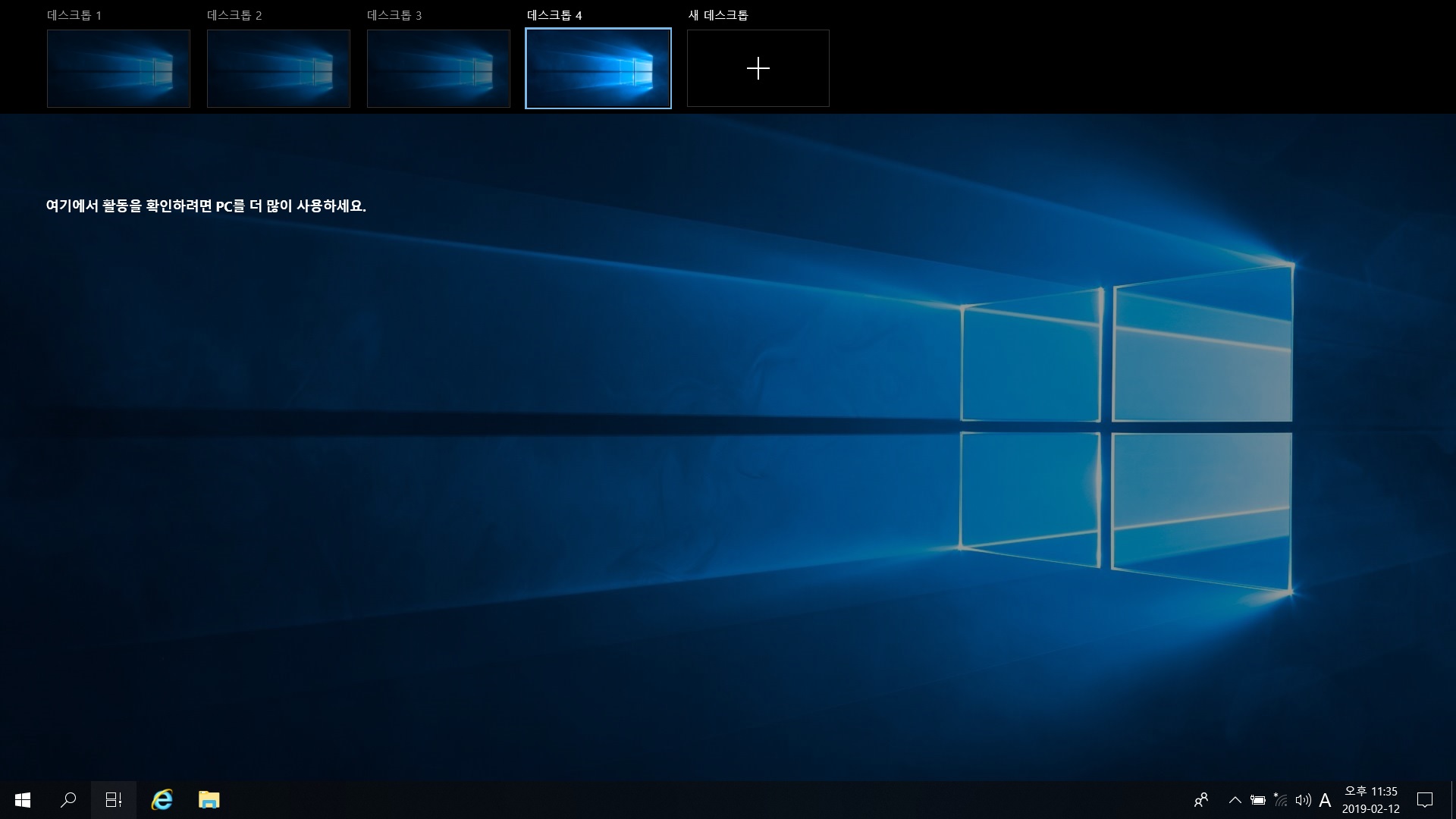
Task: Open the battery status icon
Action: click(1257, 800)
